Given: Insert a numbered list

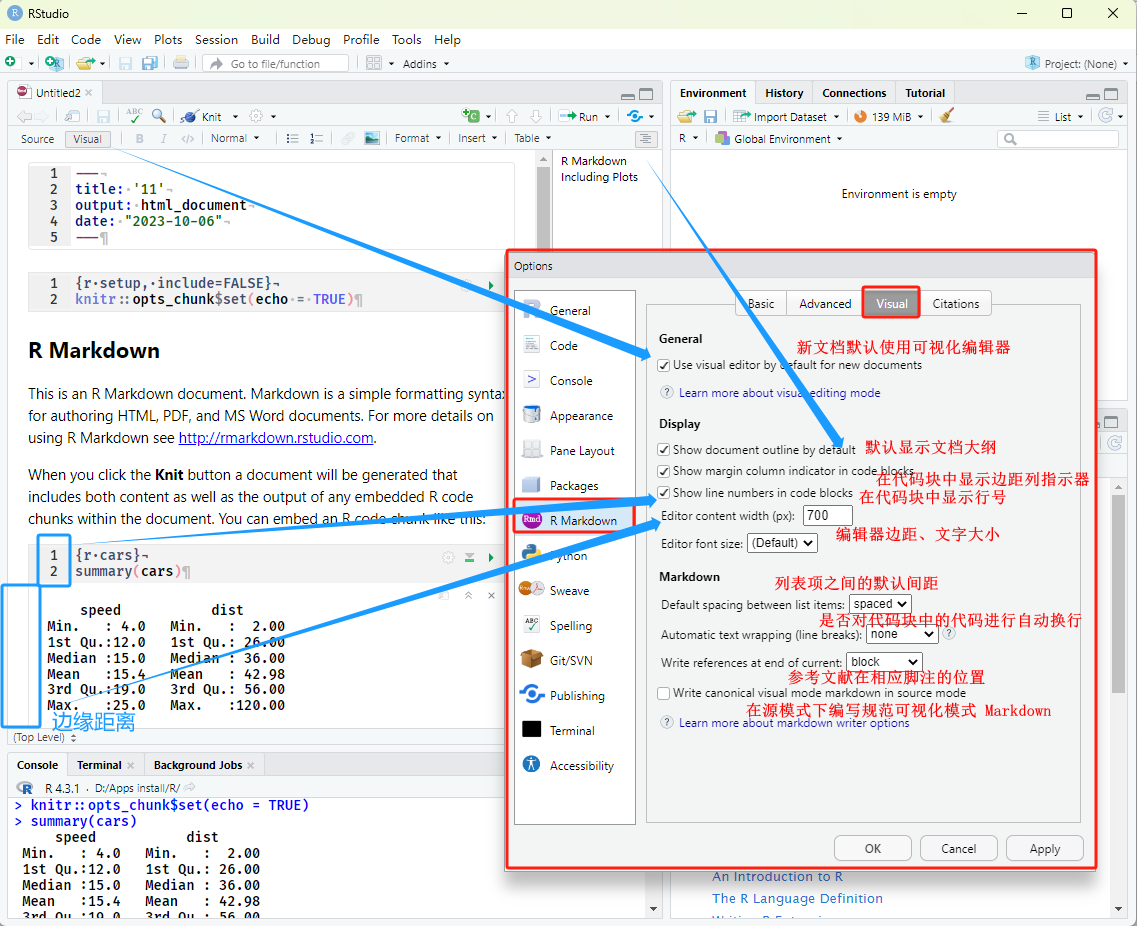Looking at the screenshot, I should click(316, 139).
